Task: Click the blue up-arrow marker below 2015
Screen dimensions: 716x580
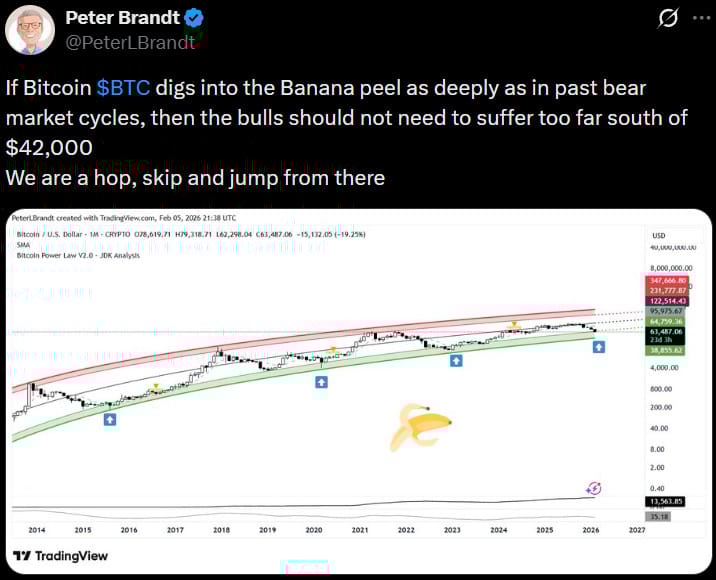Action: click(110, 420)
